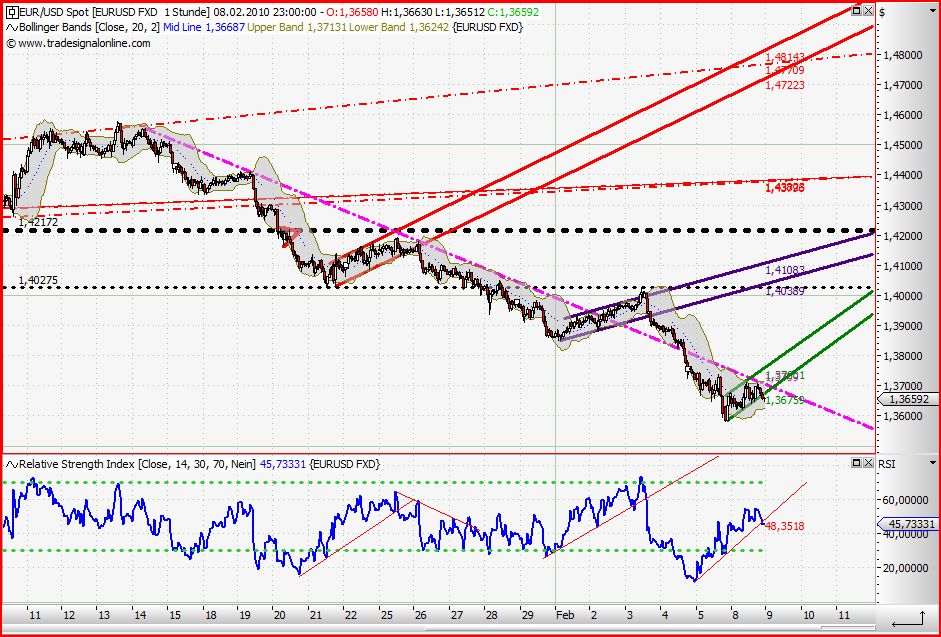The height and width of the screenshot is (637, 941).
Task: Click the maximize square on the RSI panel
Action: (857, 463)
